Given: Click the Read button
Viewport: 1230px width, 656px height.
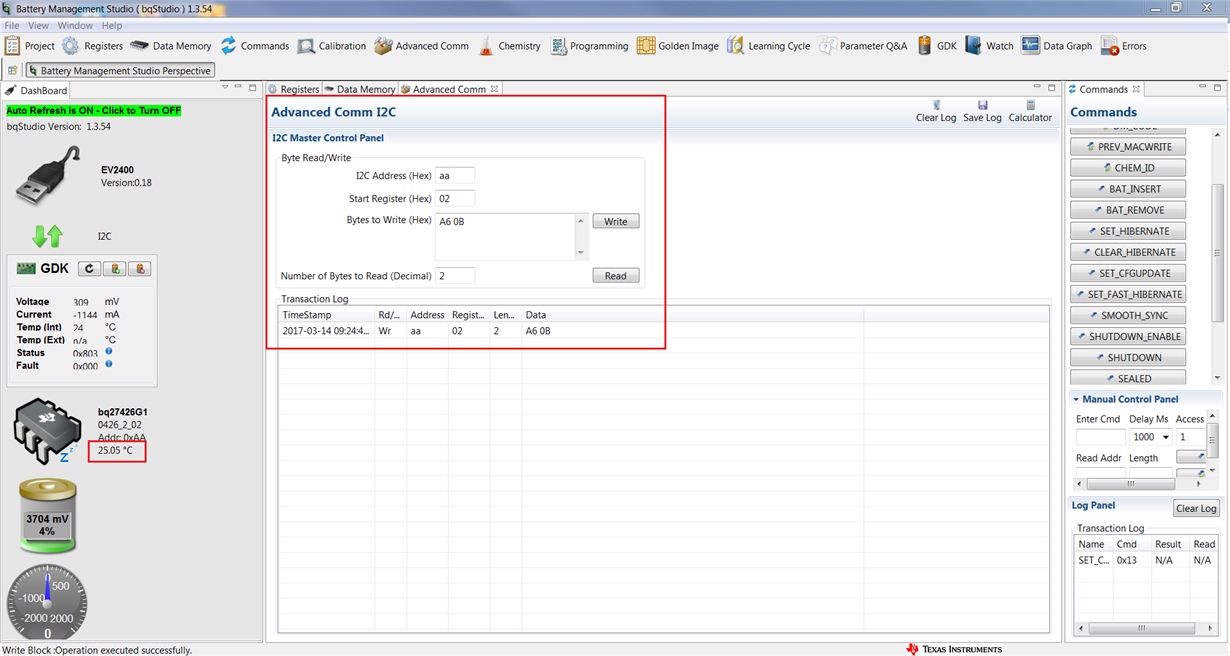Looking at the screenshot, I should point(616,276).
